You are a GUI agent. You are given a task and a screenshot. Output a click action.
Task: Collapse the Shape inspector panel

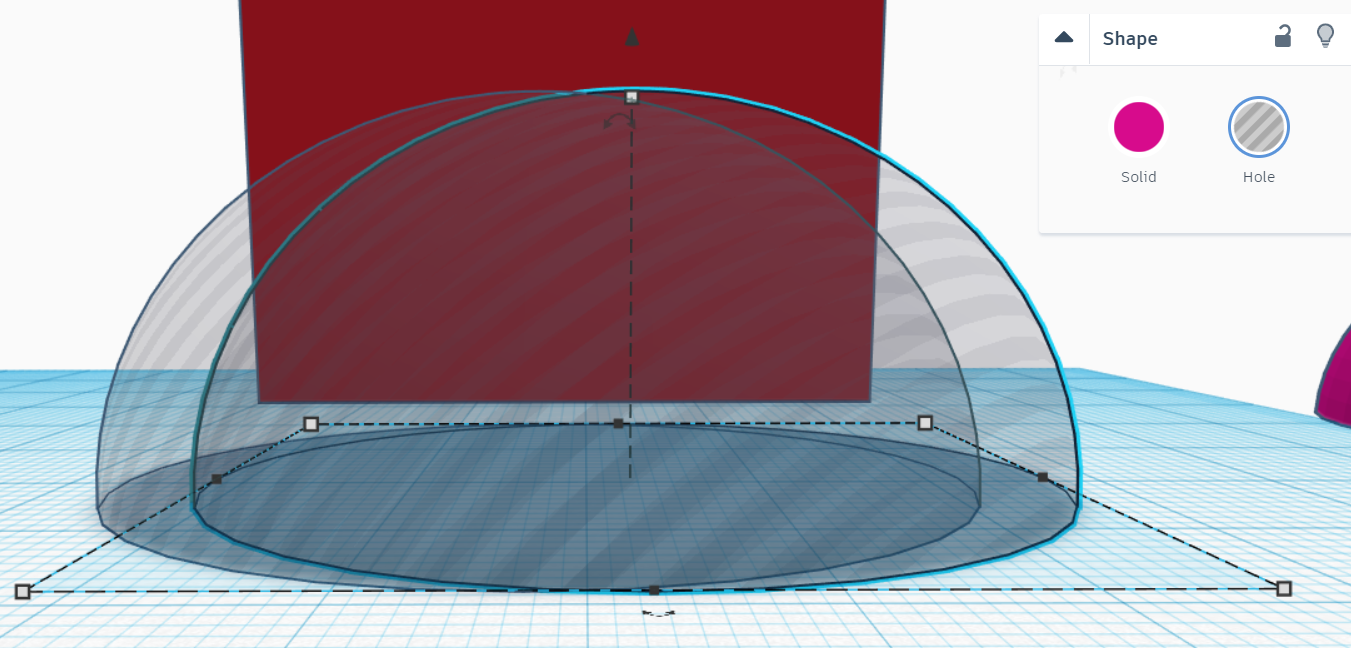tap(1063, 38)
